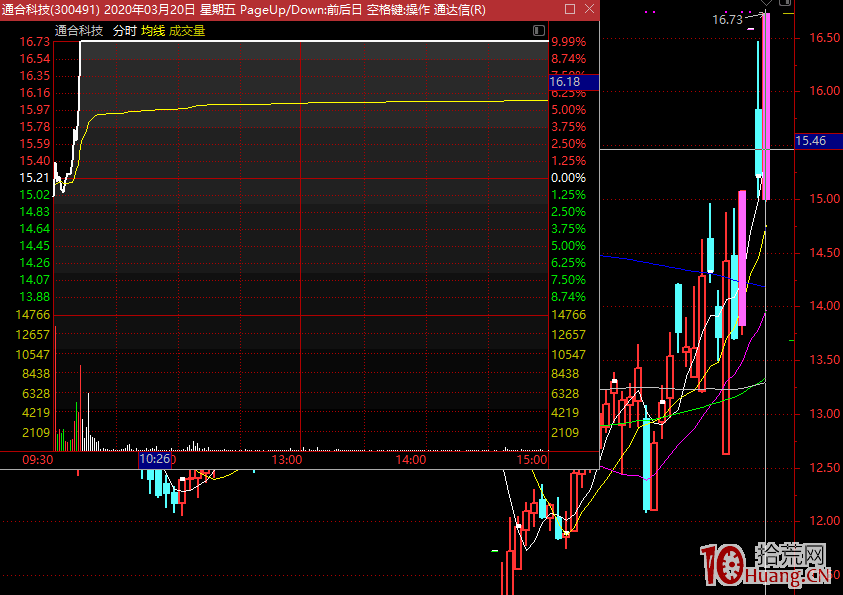Screen dimensions: 843x595
Task: Click the 16.73 high price annotation
Action: point(727,19)
